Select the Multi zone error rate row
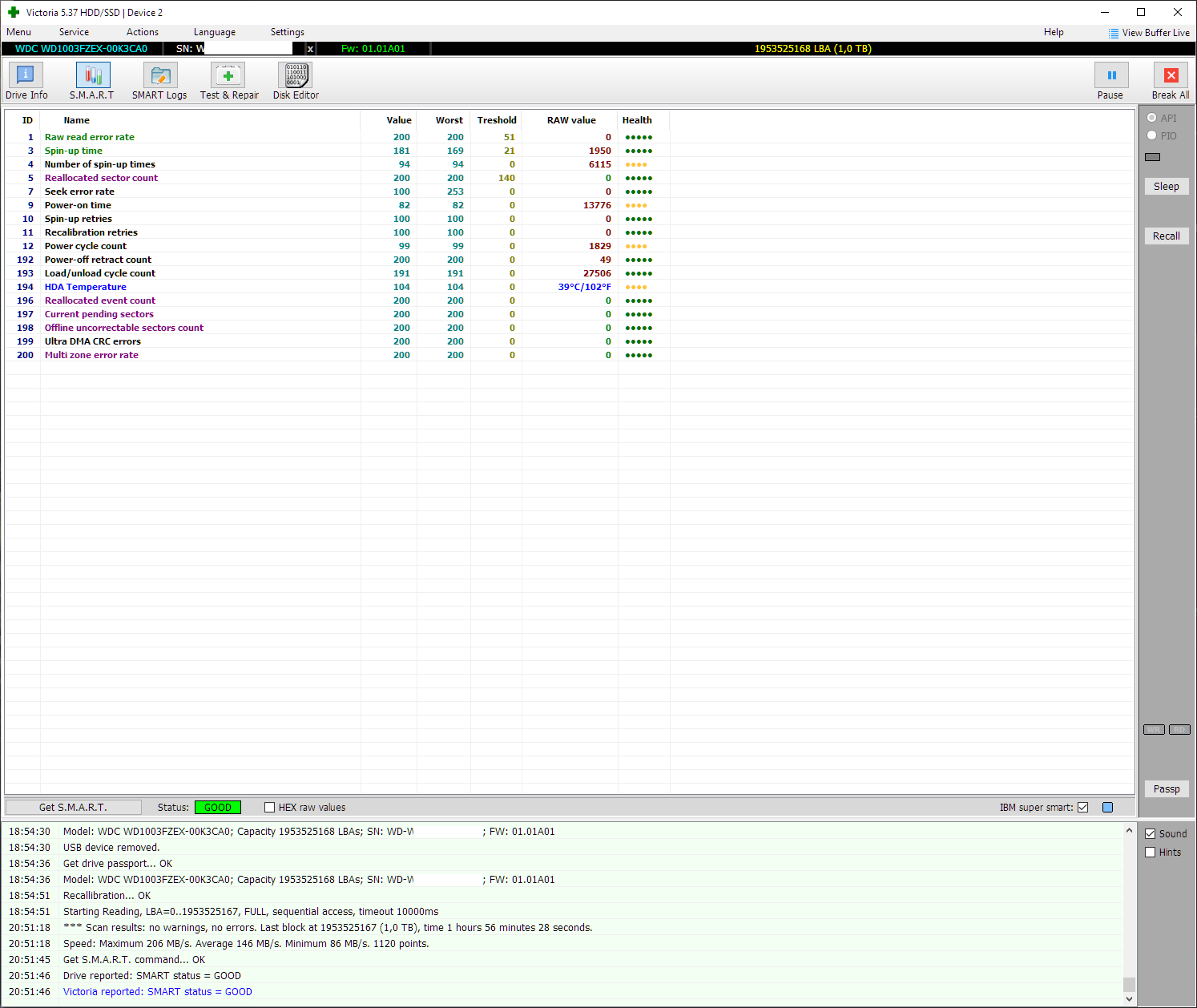Screen dimensions: 1197x1008 [x=569, y=355]
